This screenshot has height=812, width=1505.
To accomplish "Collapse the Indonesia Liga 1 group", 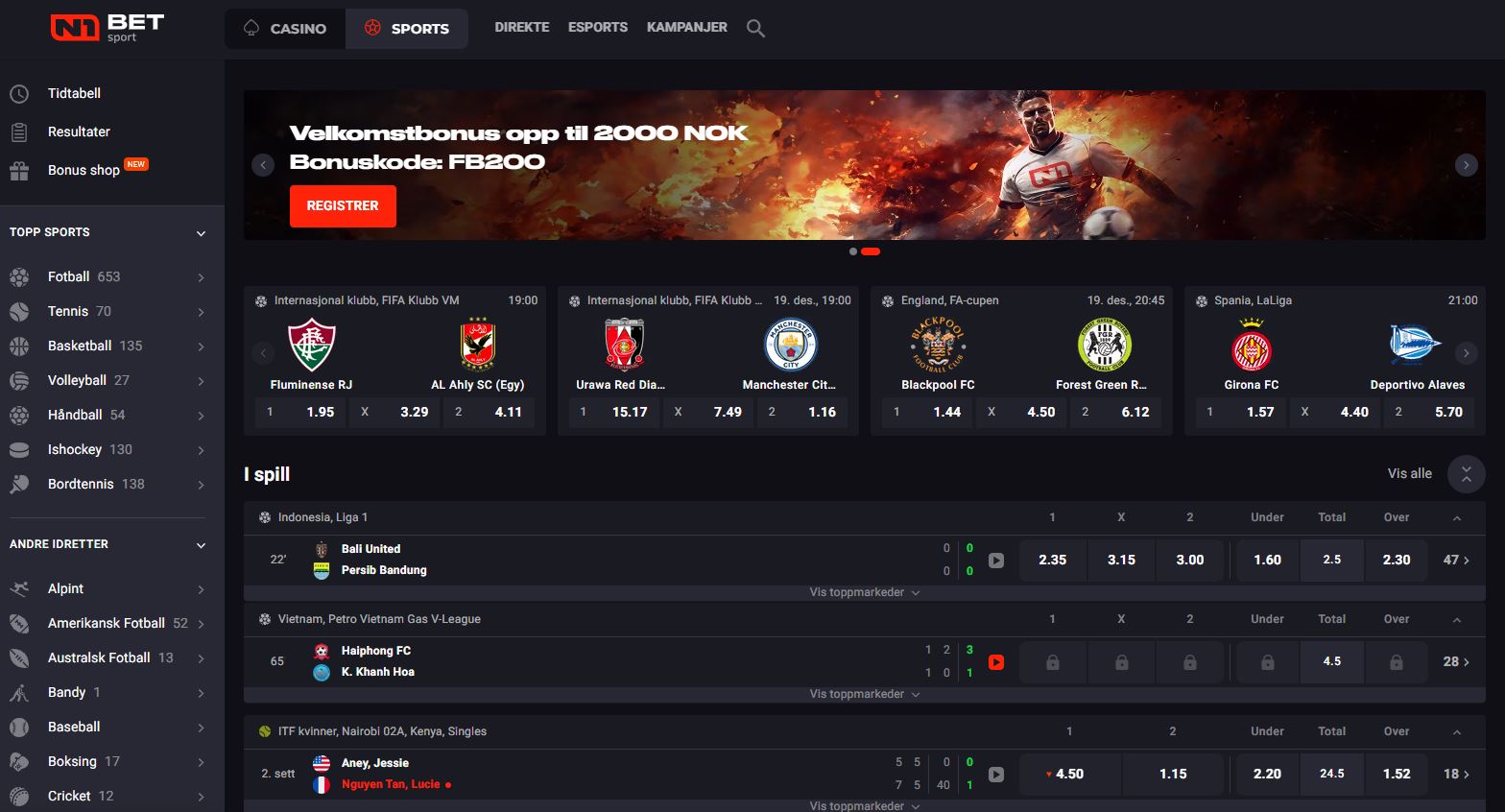I will coord(1457,517).
